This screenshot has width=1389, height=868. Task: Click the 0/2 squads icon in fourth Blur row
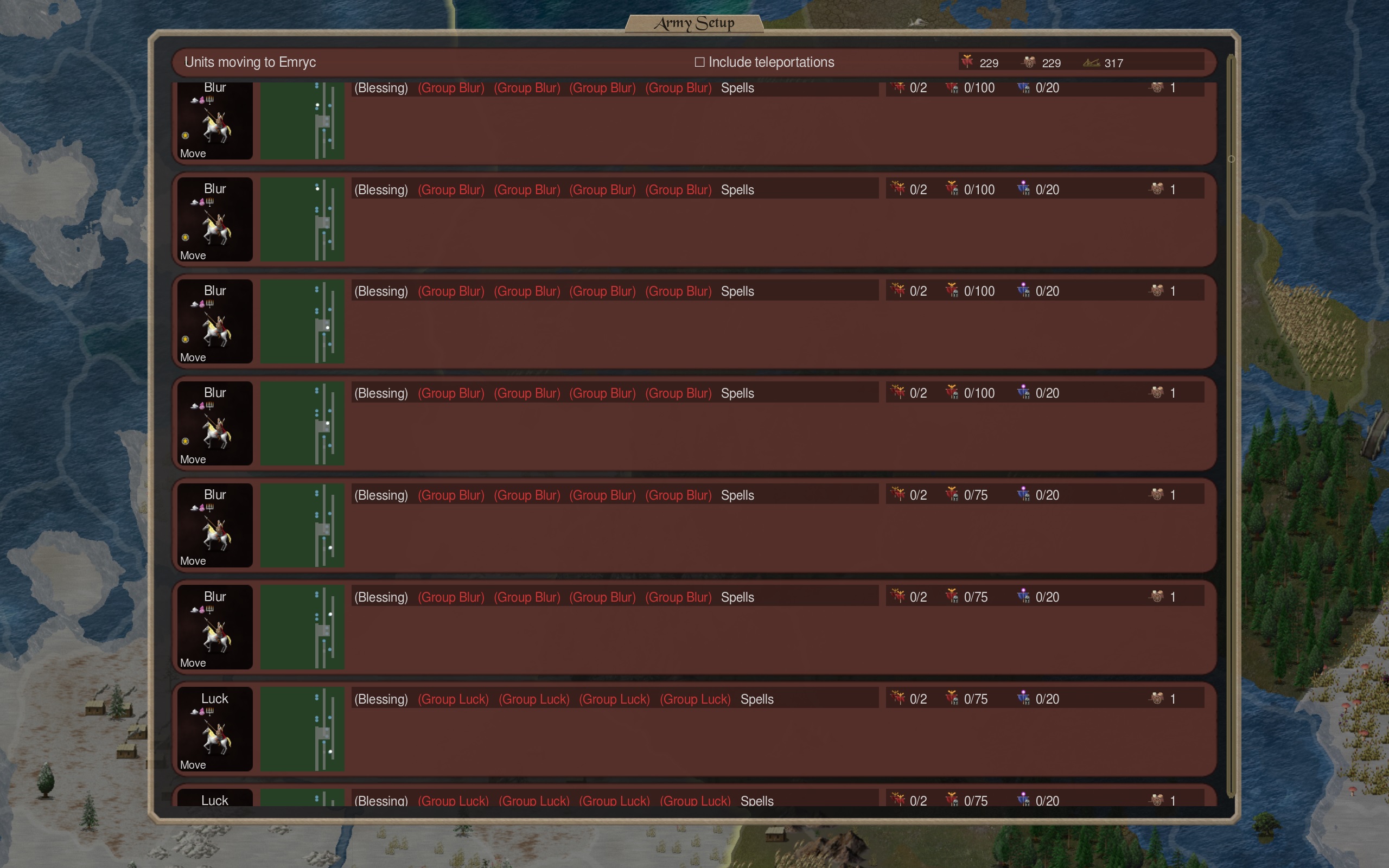tap(899, 392)
